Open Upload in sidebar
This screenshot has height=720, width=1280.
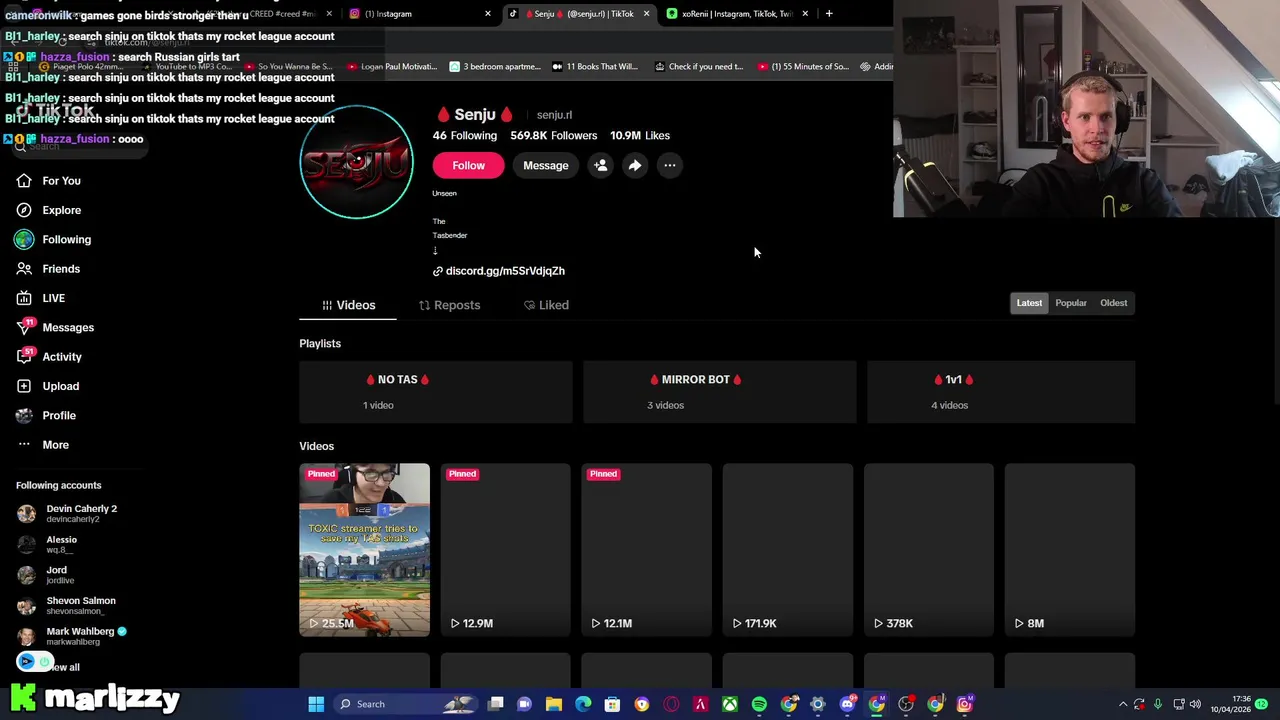pos(47,386)
